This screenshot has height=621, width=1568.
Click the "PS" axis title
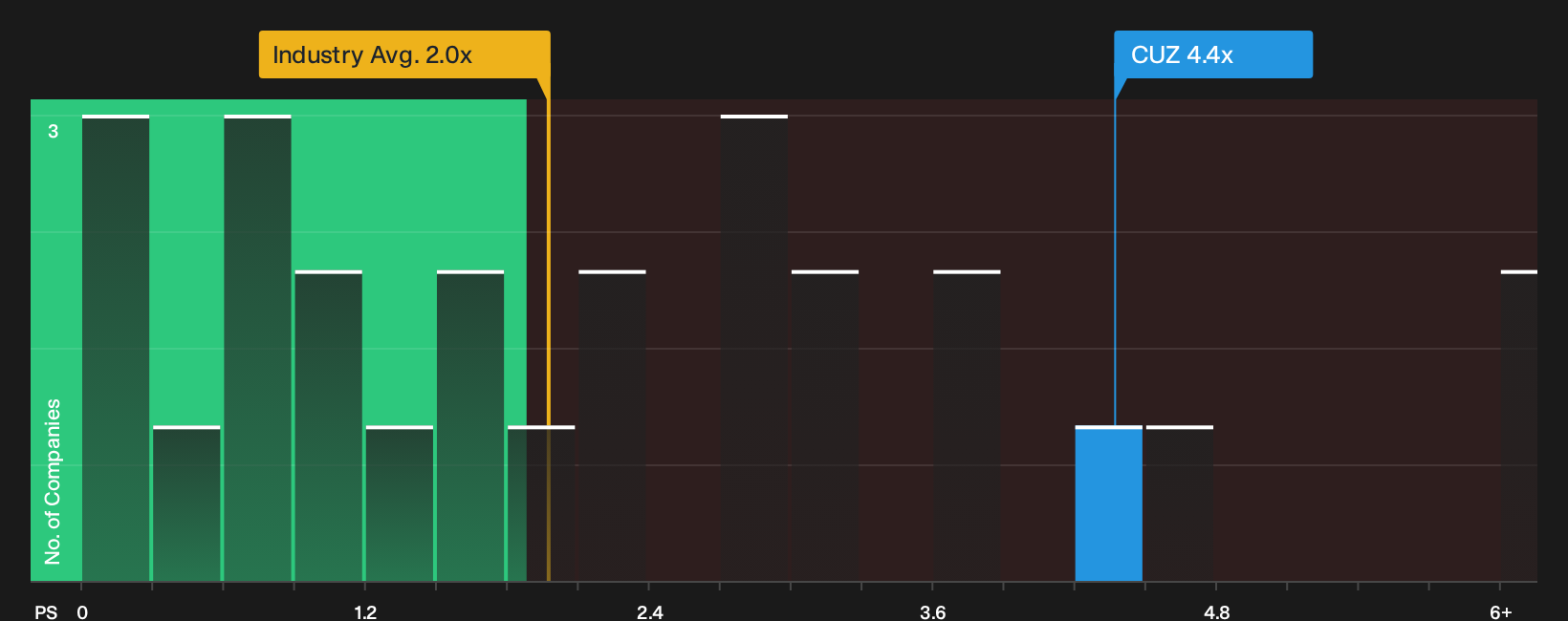(x=46, y=612)
